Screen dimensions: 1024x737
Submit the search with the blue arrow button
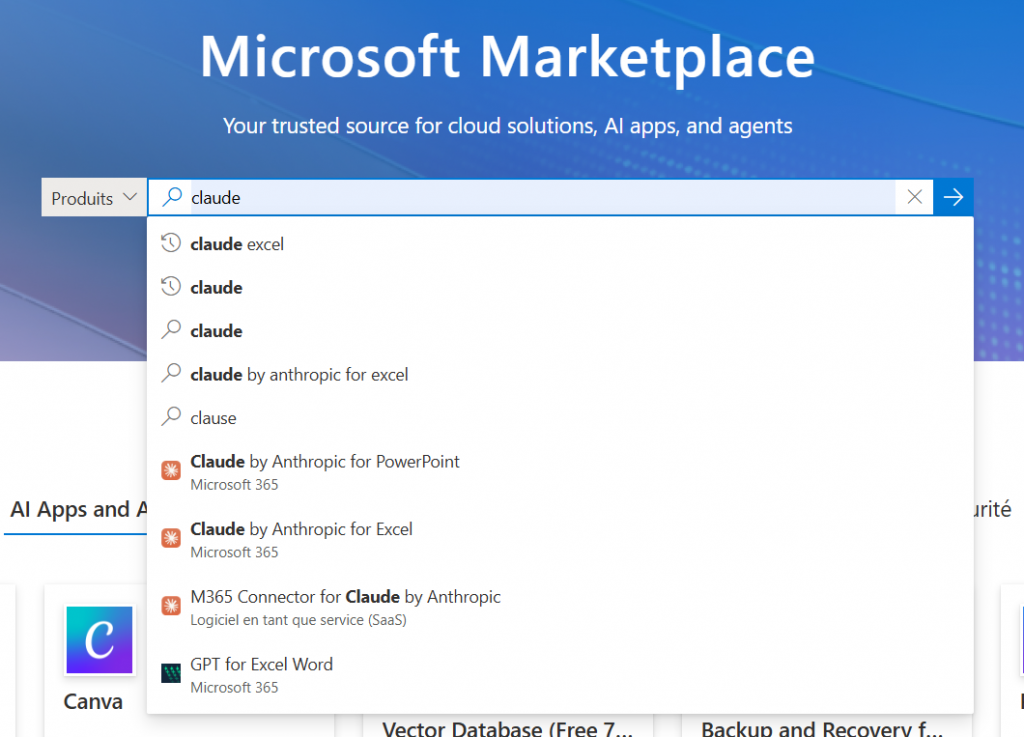click(953, 197)
